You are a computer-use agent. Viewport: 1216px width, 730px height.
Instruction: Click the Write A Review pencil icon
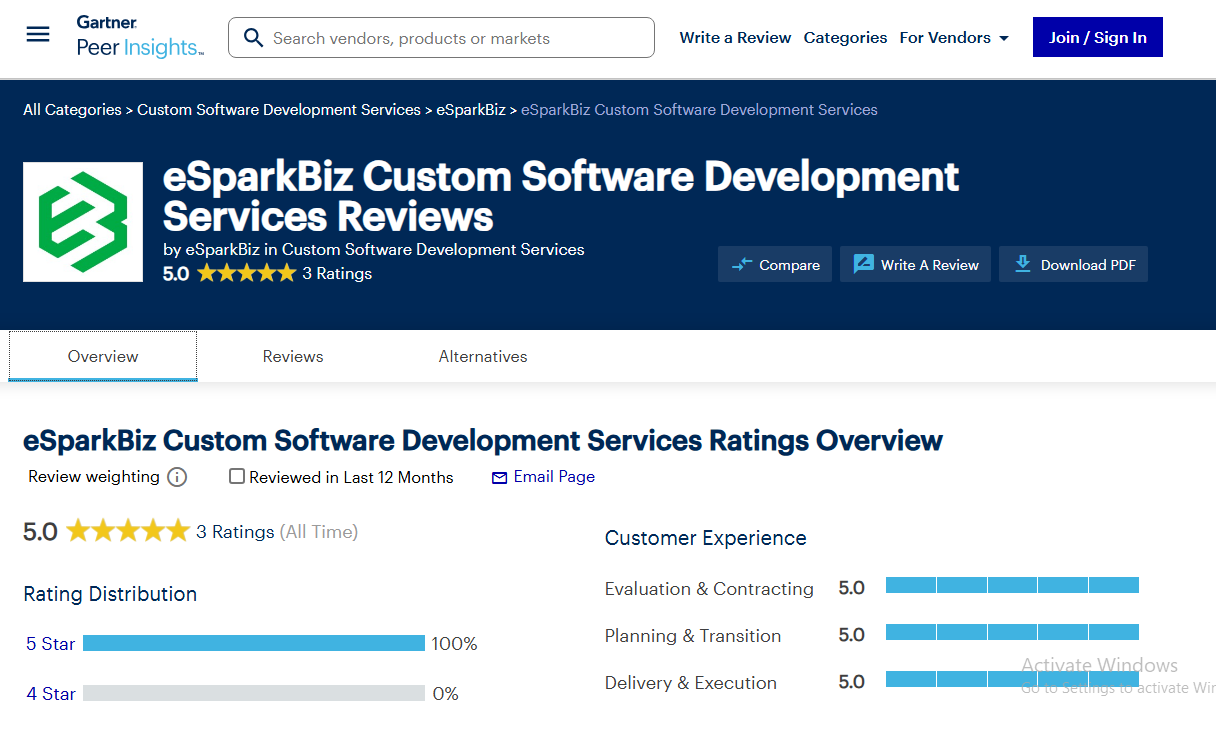point(863,265)
